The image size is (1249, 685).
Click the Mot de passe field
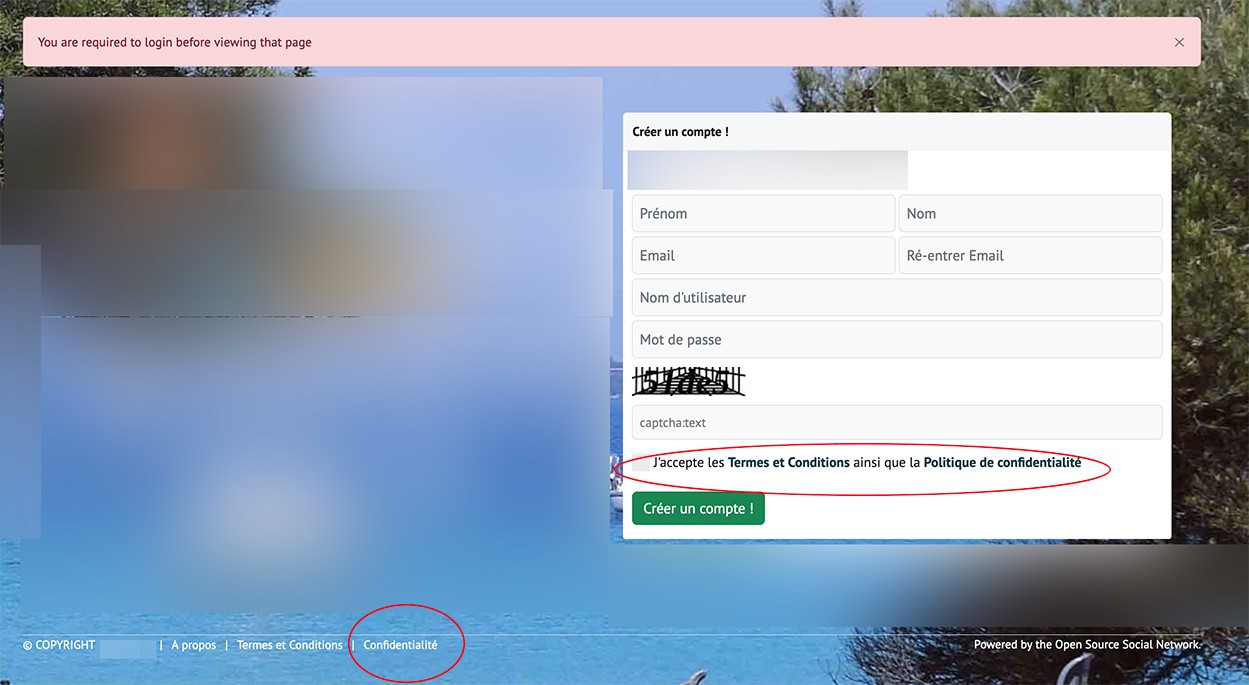[x=896, y=339]
